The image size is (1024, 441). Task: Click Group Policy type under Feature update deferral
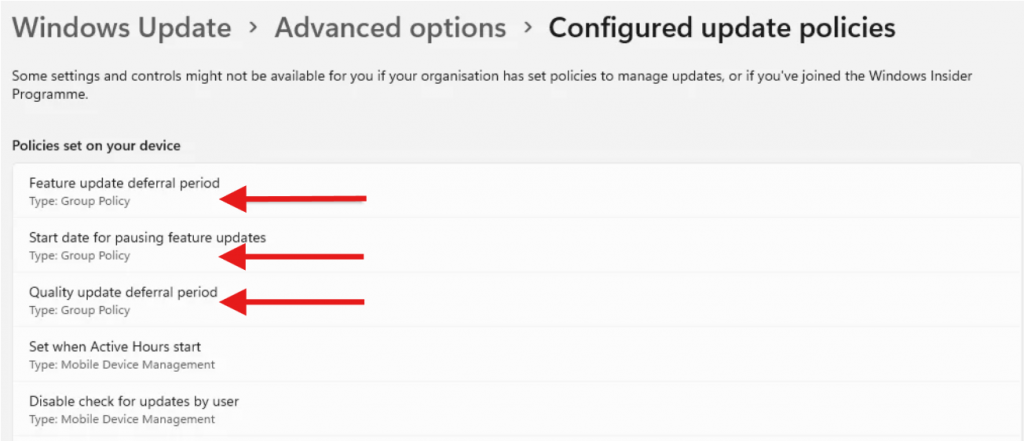pyautogui.click(x=80, y=201)
